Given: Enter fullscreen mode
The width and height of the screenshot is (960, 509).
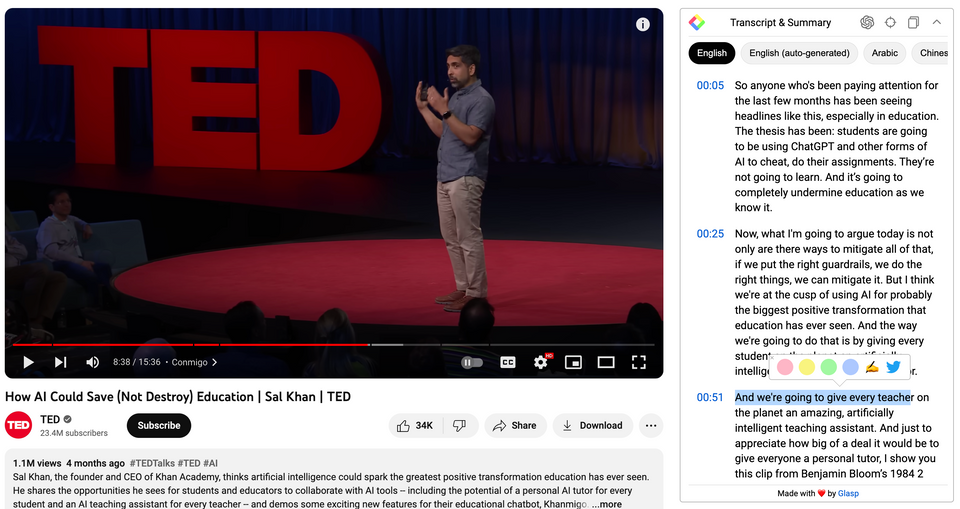Looking at the screenshot, I should coord(639,363).
